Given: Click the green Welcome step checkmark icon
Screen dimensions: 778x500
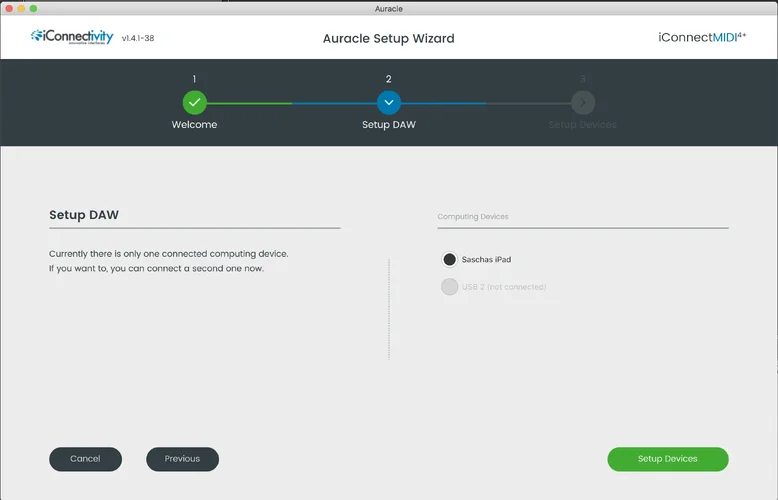Looking at the screenshot, I should [194, 103].
